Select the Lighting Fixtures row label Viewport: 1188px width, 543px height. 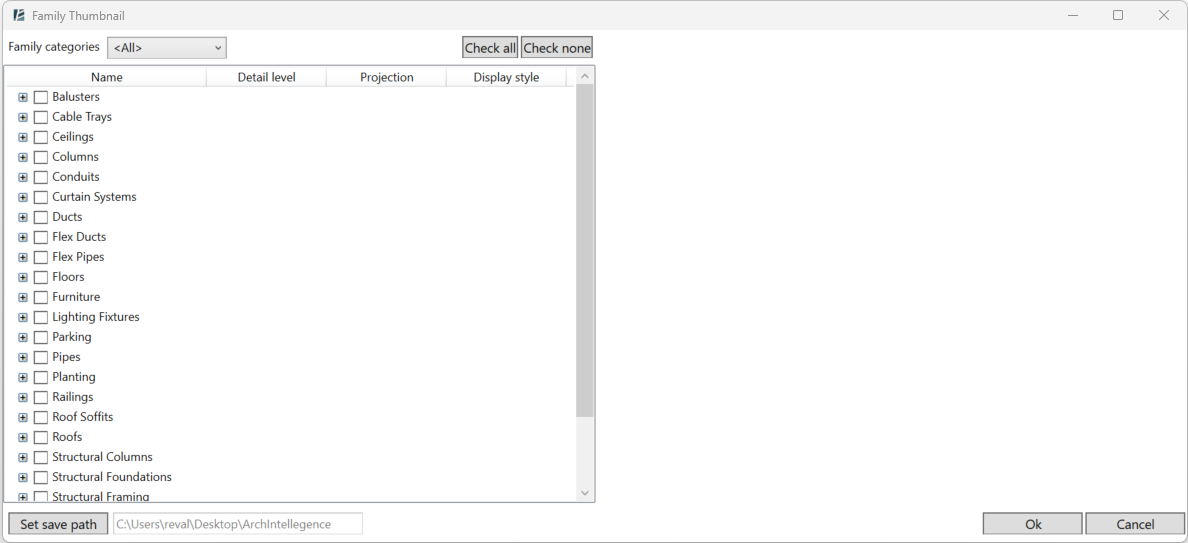click(x=95, y=317)
